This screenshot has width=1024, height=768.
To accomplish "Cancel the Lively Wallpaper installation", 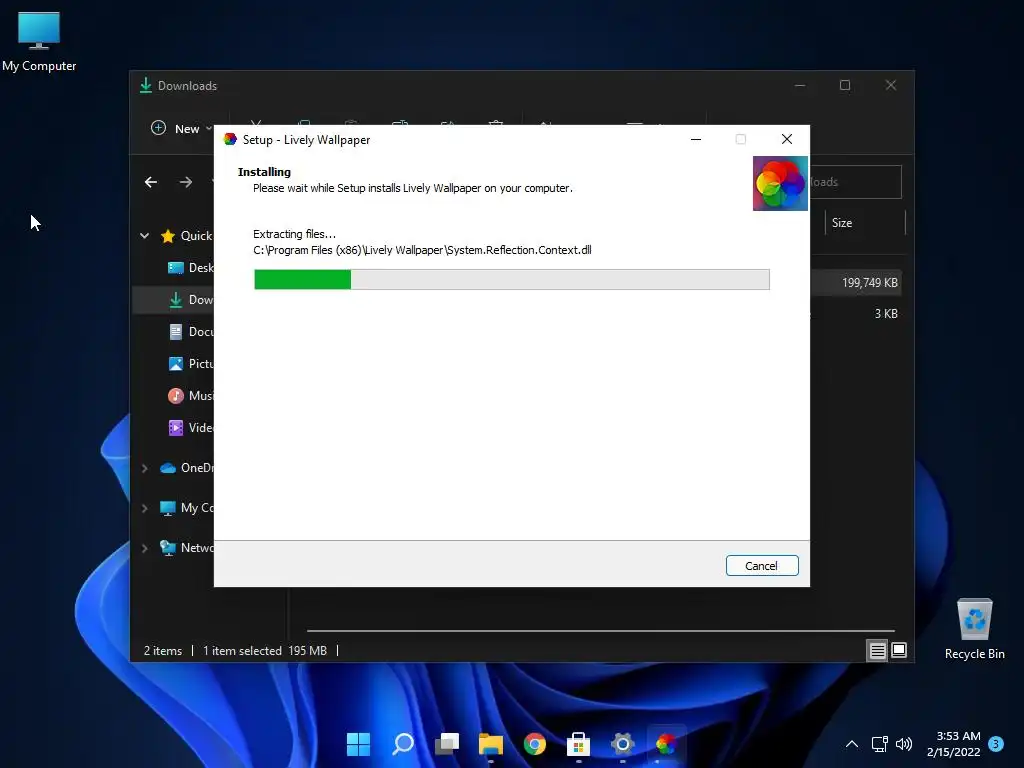I will 761,566.
